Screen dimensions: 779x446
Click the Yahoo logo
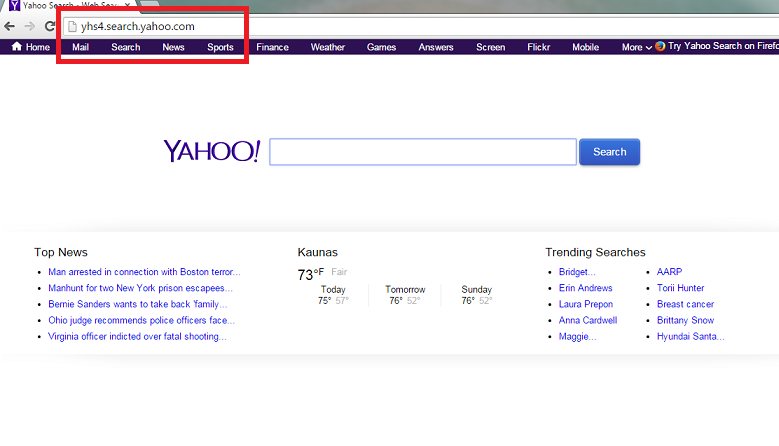[211, 151]
